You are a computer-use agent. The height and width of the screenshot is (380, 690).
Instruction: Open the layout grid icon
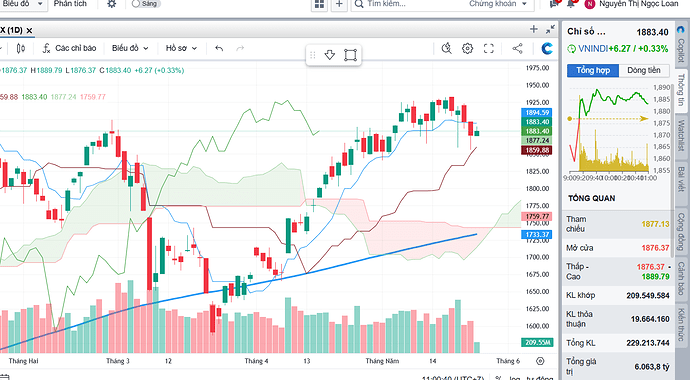319,4
